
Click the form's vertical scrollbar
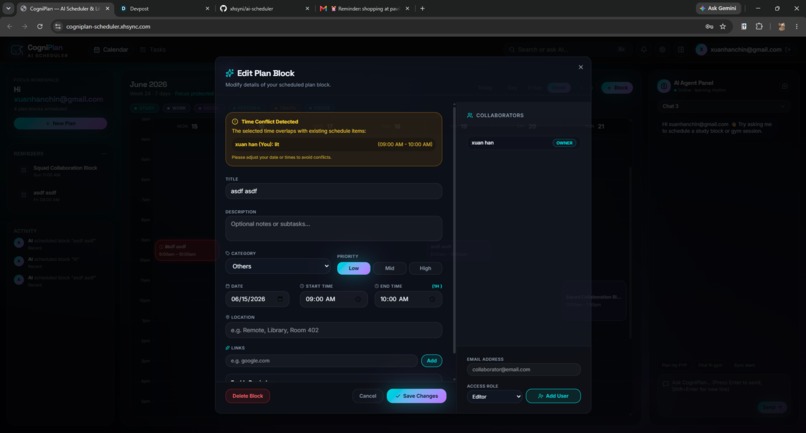(454, 229)
